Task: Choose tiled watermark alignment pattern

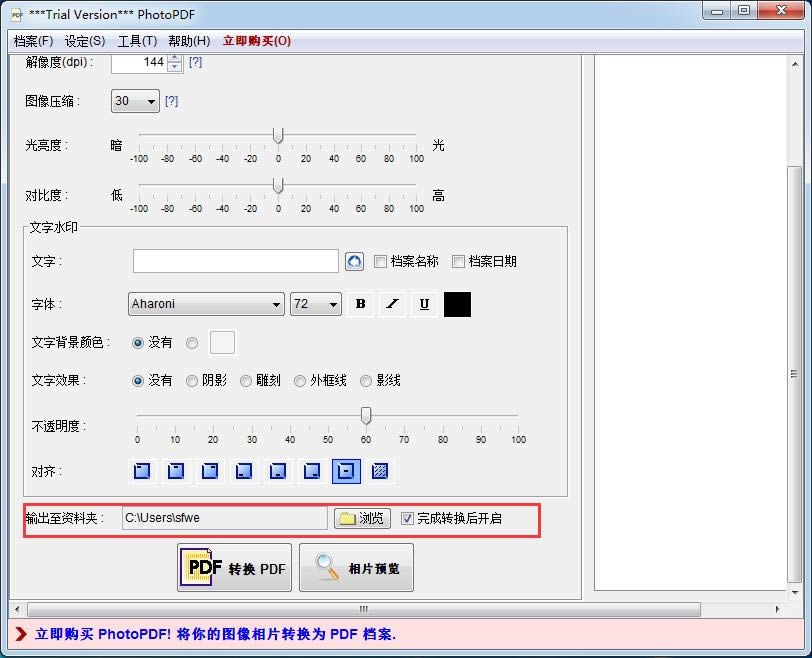Action: click(380, 471)
